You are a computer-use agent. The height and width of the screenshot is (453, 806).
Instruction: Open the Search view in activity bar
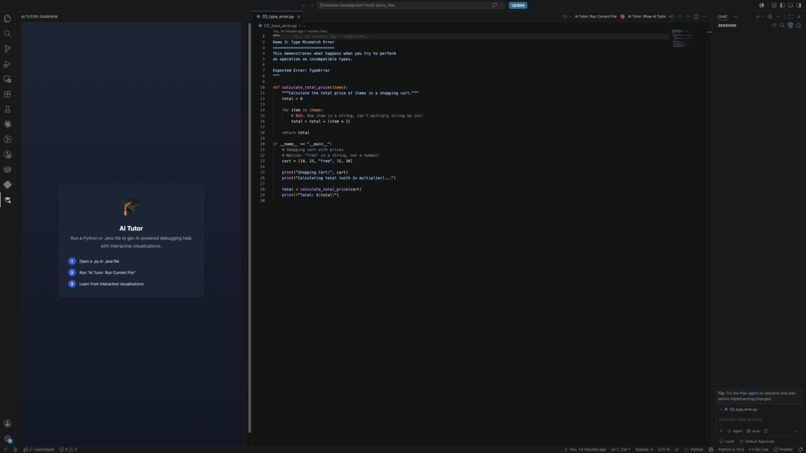[7, 33]
